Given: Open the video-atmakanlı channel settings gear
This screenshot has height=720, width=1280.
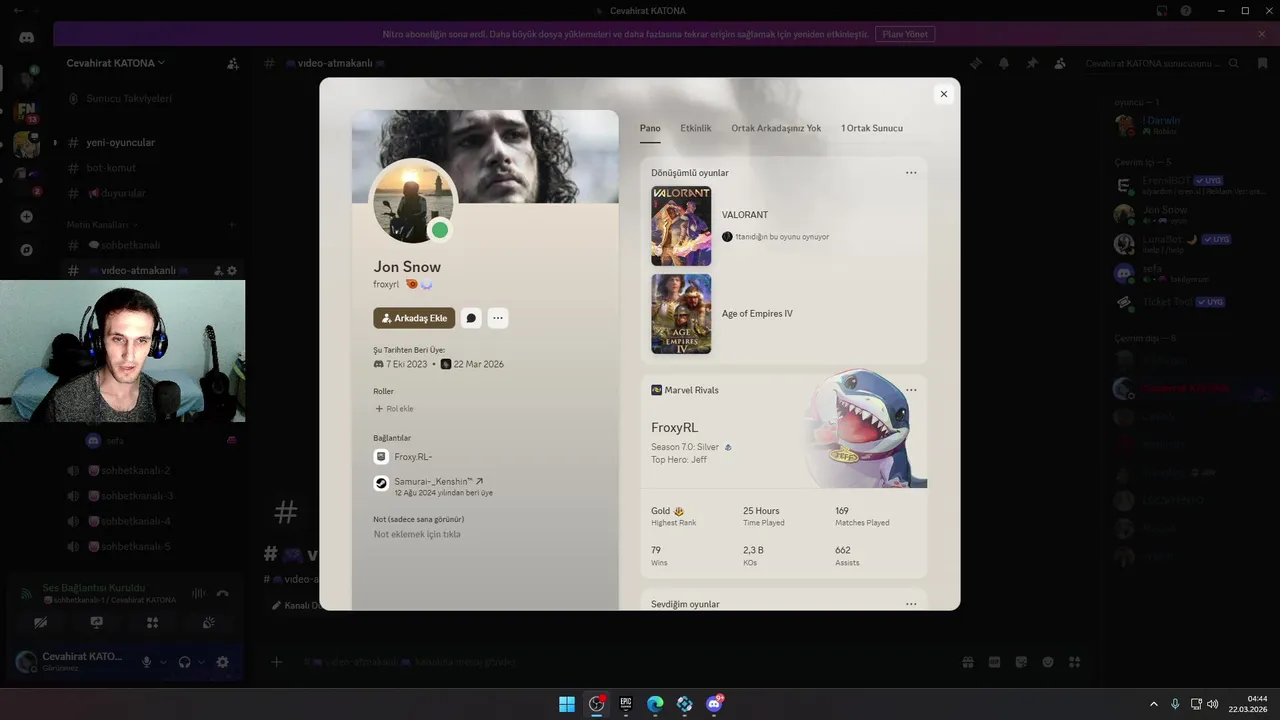Looking at the screenshot, I should click(232, 271).
